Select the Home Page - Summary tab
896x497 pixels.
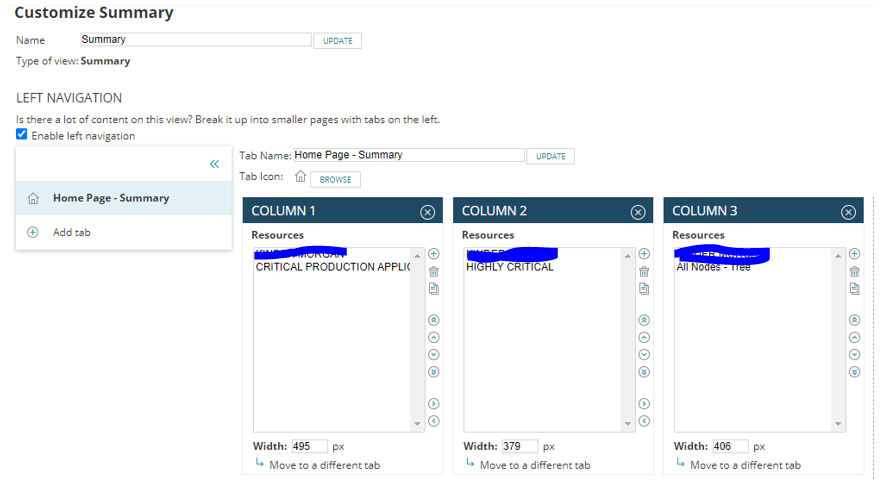[123, 198]
